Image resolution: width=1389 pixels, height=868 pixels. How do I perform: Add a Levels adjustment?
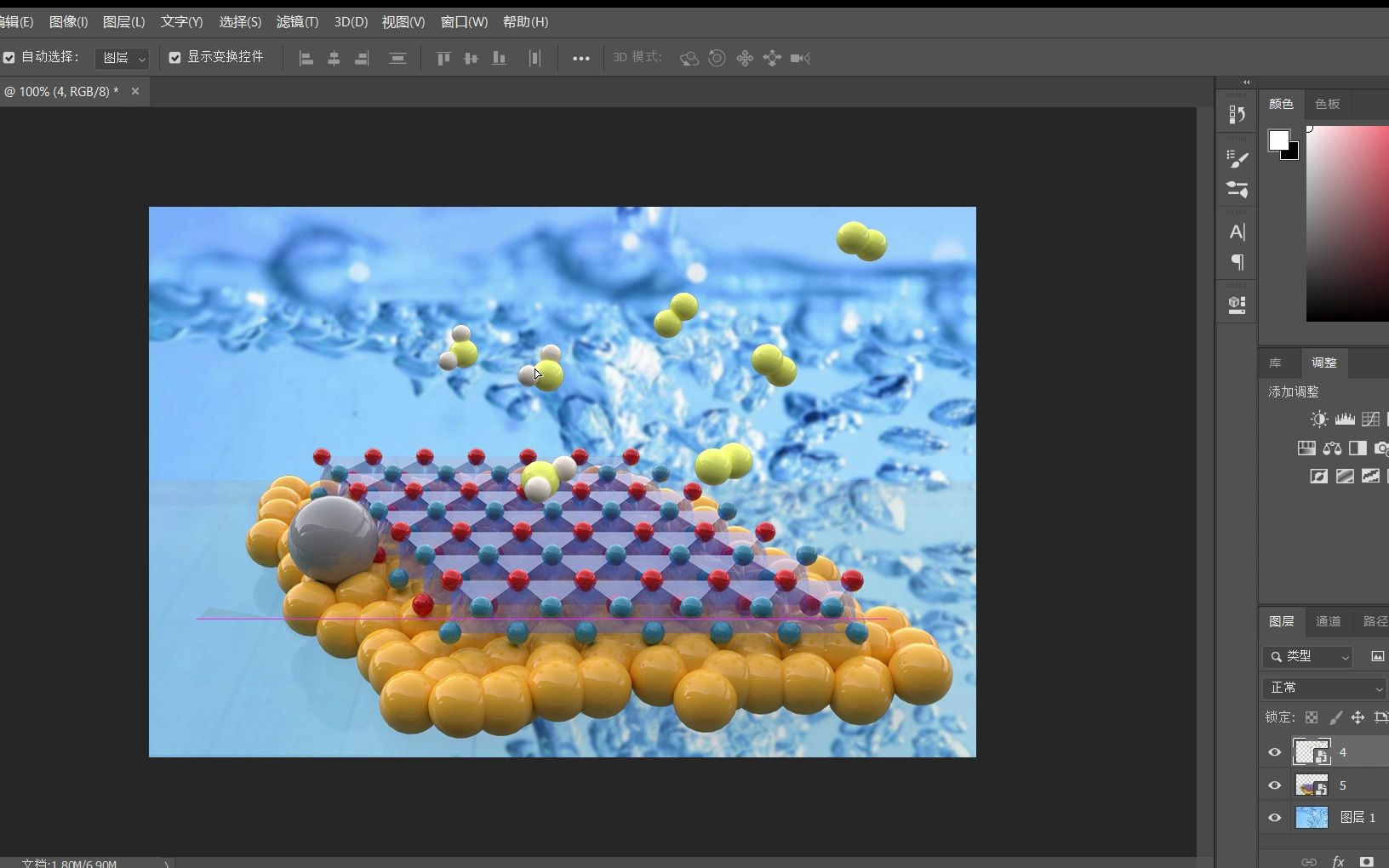pyautogui.click(x=1345, y=419)
